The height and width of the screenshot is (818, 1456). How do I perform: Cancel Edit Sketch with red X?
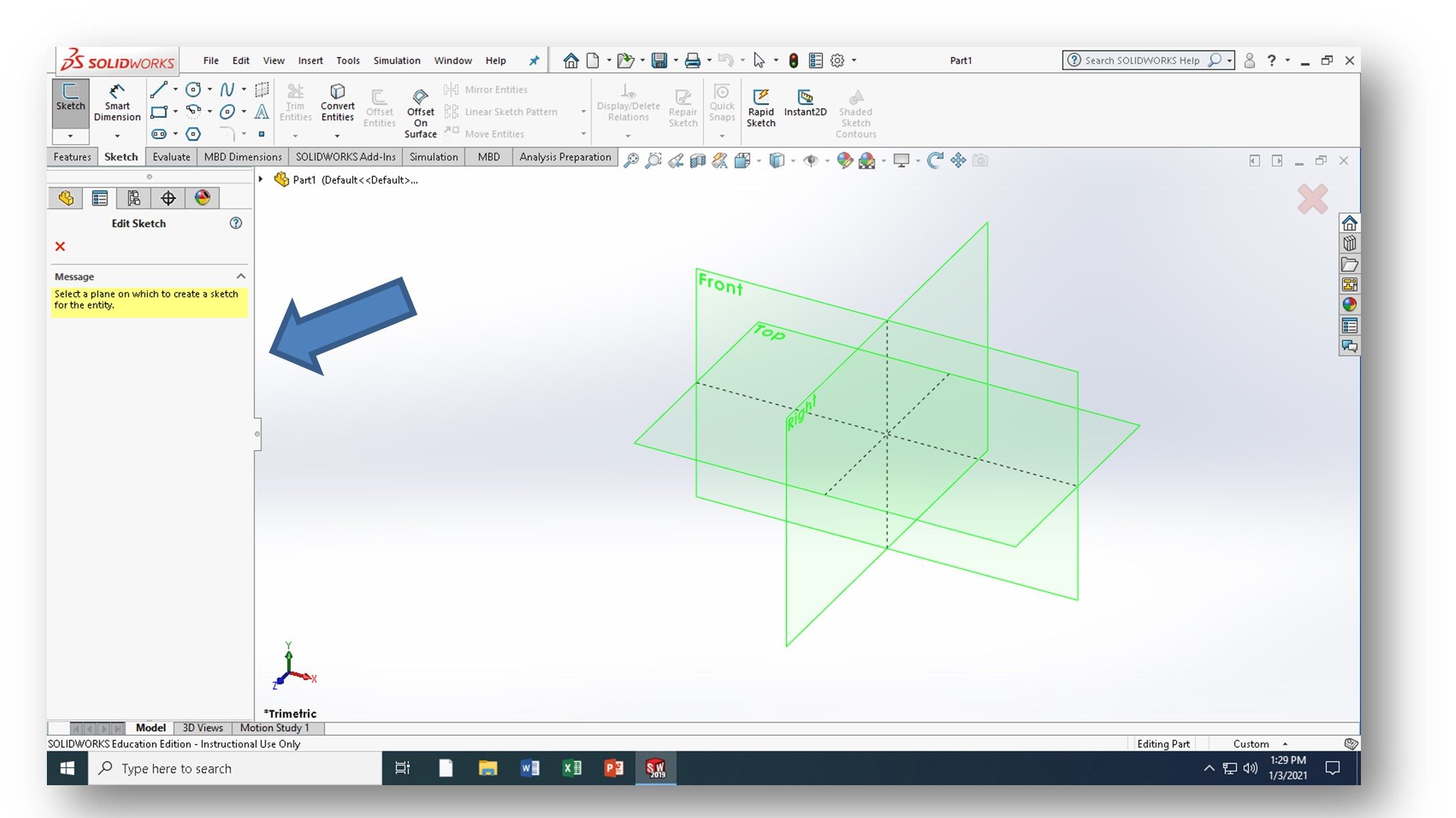(60, 246)
